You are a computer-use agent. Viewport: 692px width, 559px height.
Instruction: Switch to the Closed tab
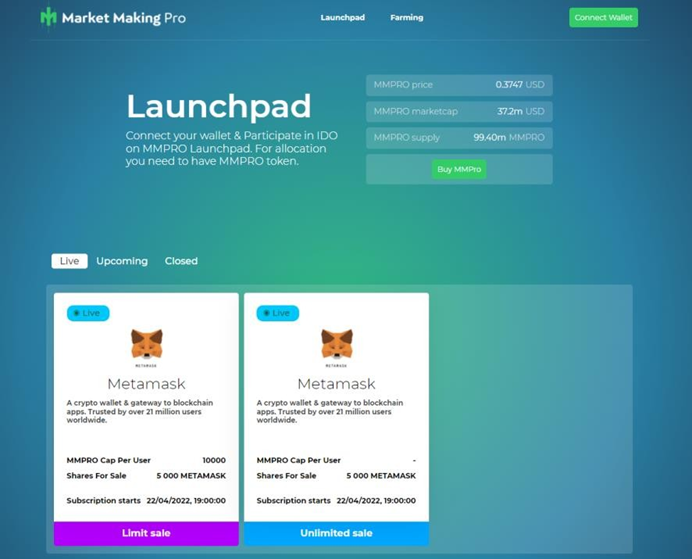pyautogui.click(x=181, y=261)
